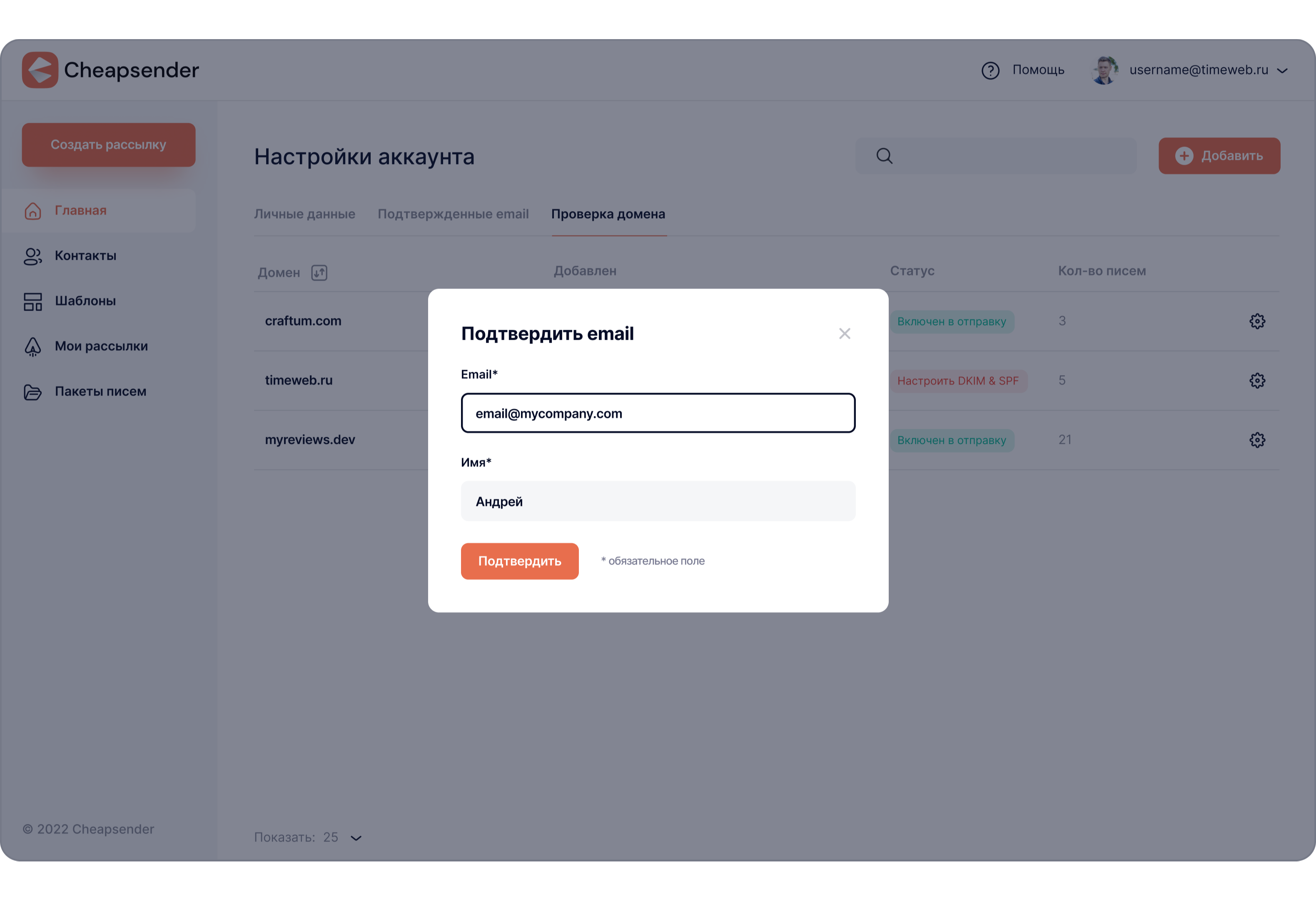Expand the username@timeweb.ru account dropdown
The height and width of the screenshot is (901, 1316).
coord(1283,71)
